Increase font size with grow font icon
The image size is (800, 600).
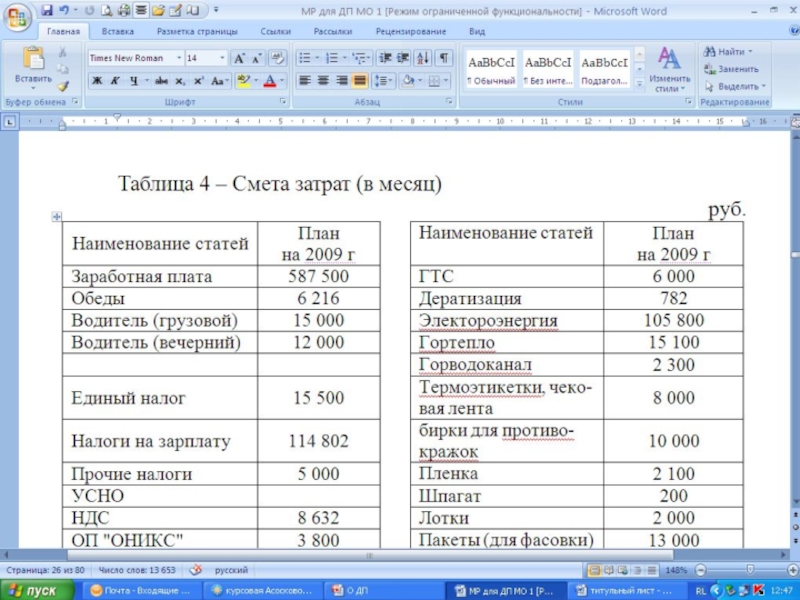click(x=240, y=58)
